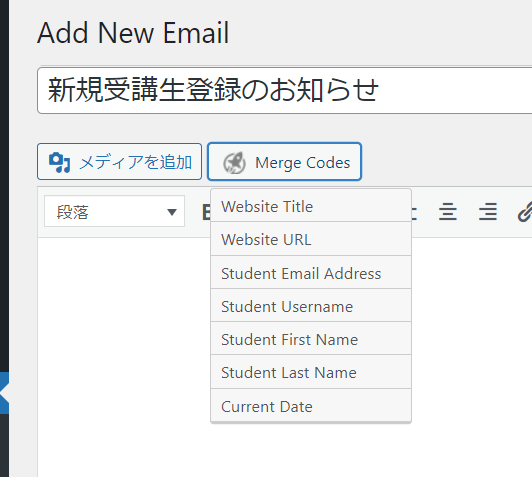This screenshot has width=532, height=477.
Task: Pick Student First Name merge code
Action: pos(311,339)
